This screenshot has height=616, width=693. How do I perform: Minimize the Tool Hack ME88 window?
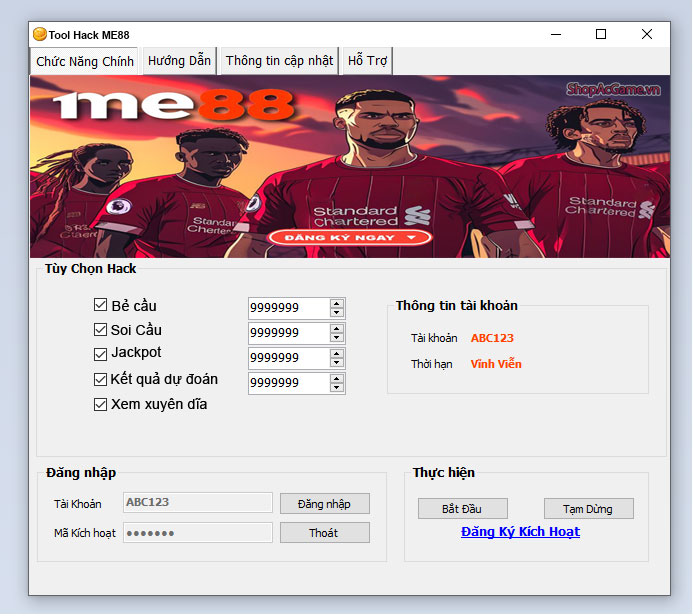coord(556,34)
